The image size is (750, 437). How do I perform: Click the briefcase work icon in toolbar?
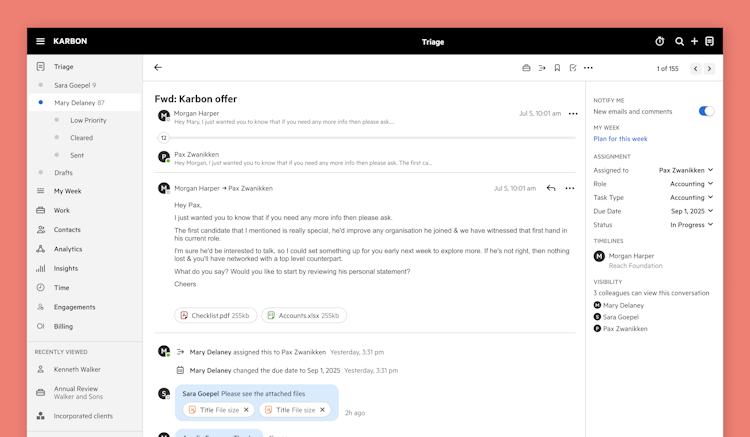(527, 68)
